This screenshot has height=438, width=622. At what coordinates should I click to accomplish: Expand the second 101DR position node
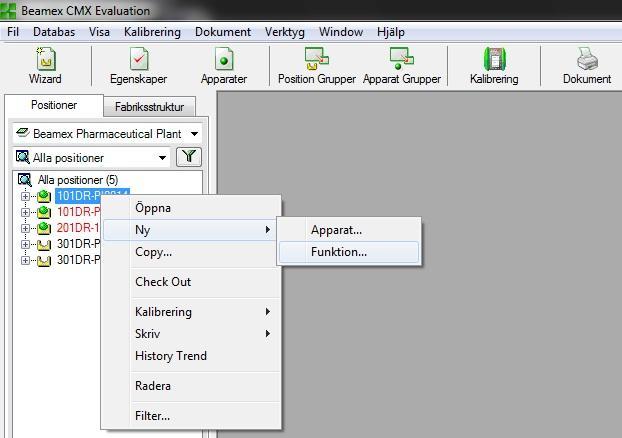point(25,212)
